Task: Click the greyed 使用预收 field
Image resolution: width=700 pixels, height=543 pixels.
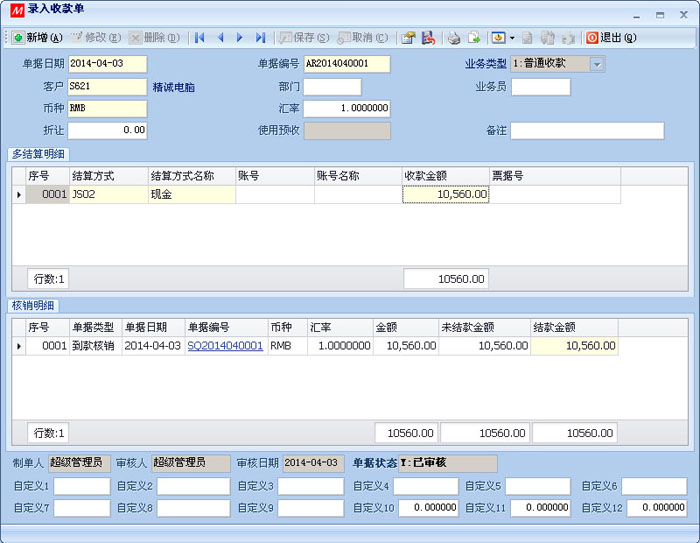Action: coord(347,131)
